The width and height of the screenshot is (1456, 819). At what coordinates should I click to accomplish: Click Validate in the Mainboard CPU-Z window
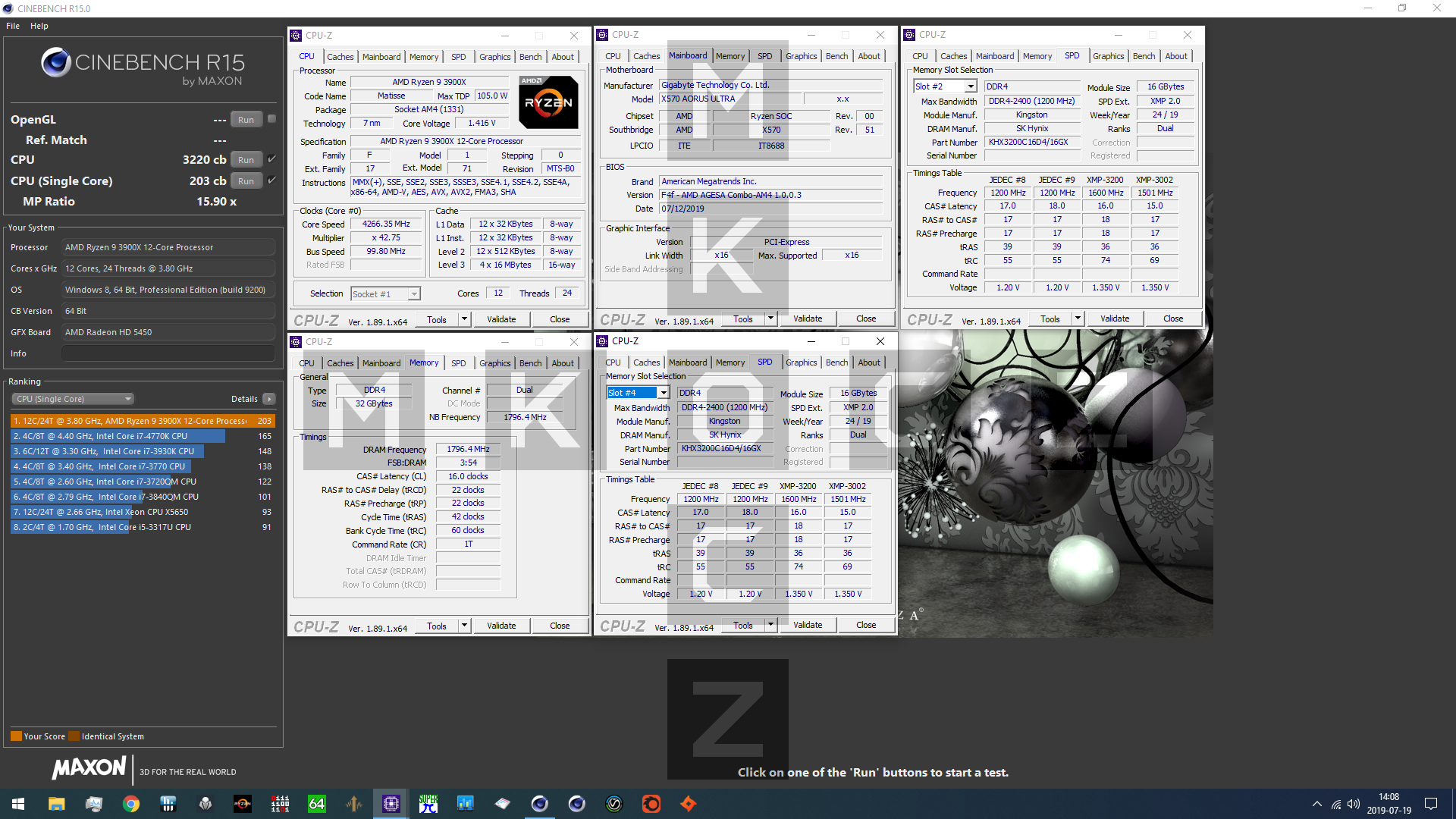point(808,318)
